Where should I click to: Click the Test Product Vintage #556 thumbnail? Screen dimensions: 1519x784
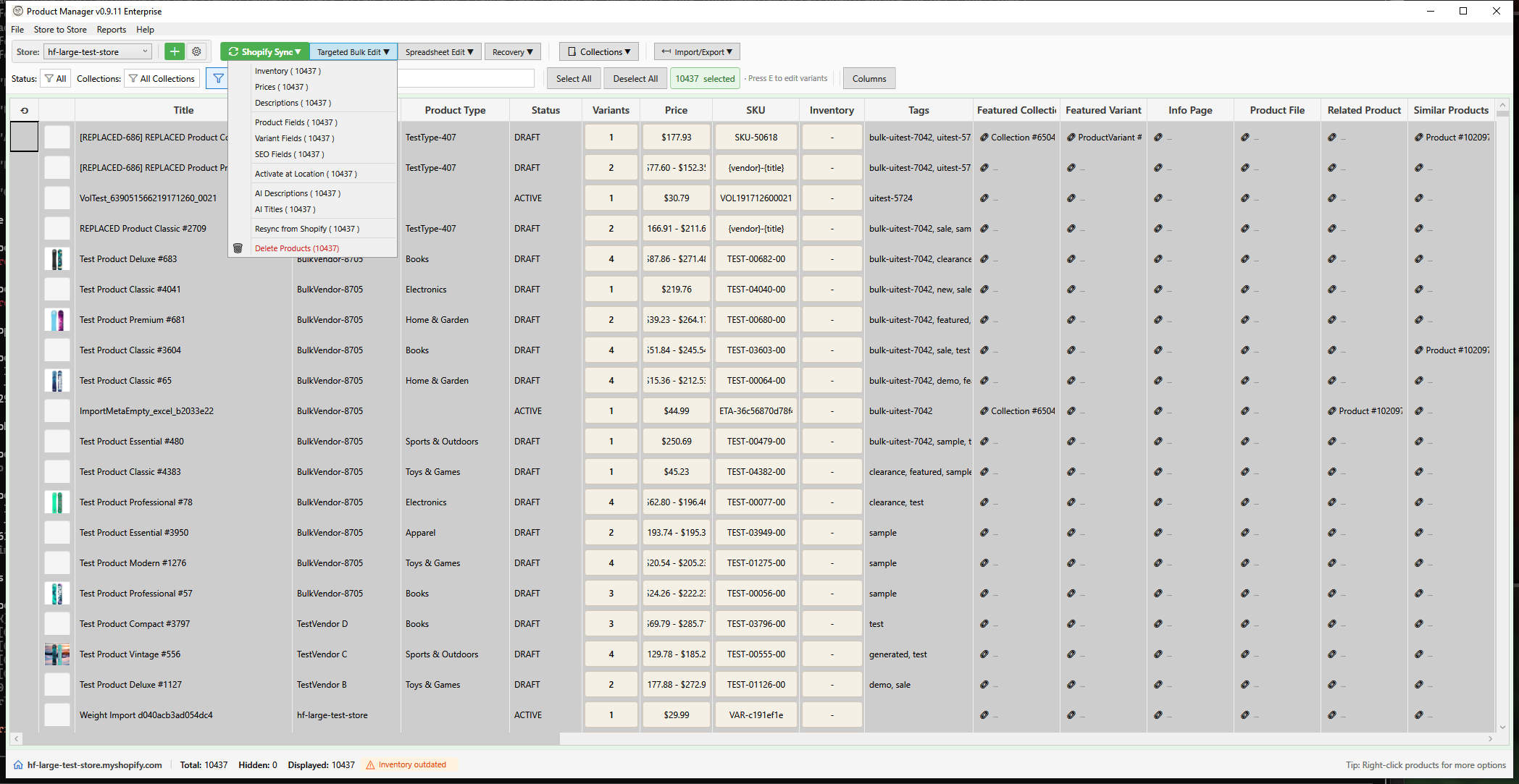(57, 654)
